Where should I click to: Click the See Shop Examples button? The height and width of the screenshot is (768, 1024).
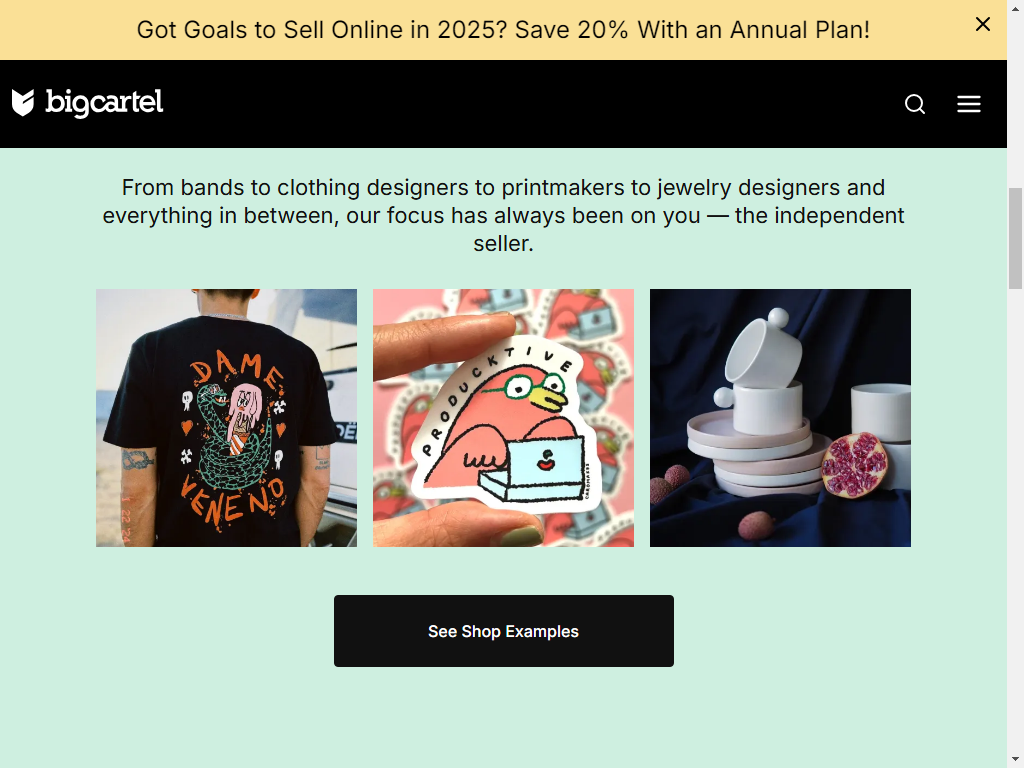[x=504, y=631]
